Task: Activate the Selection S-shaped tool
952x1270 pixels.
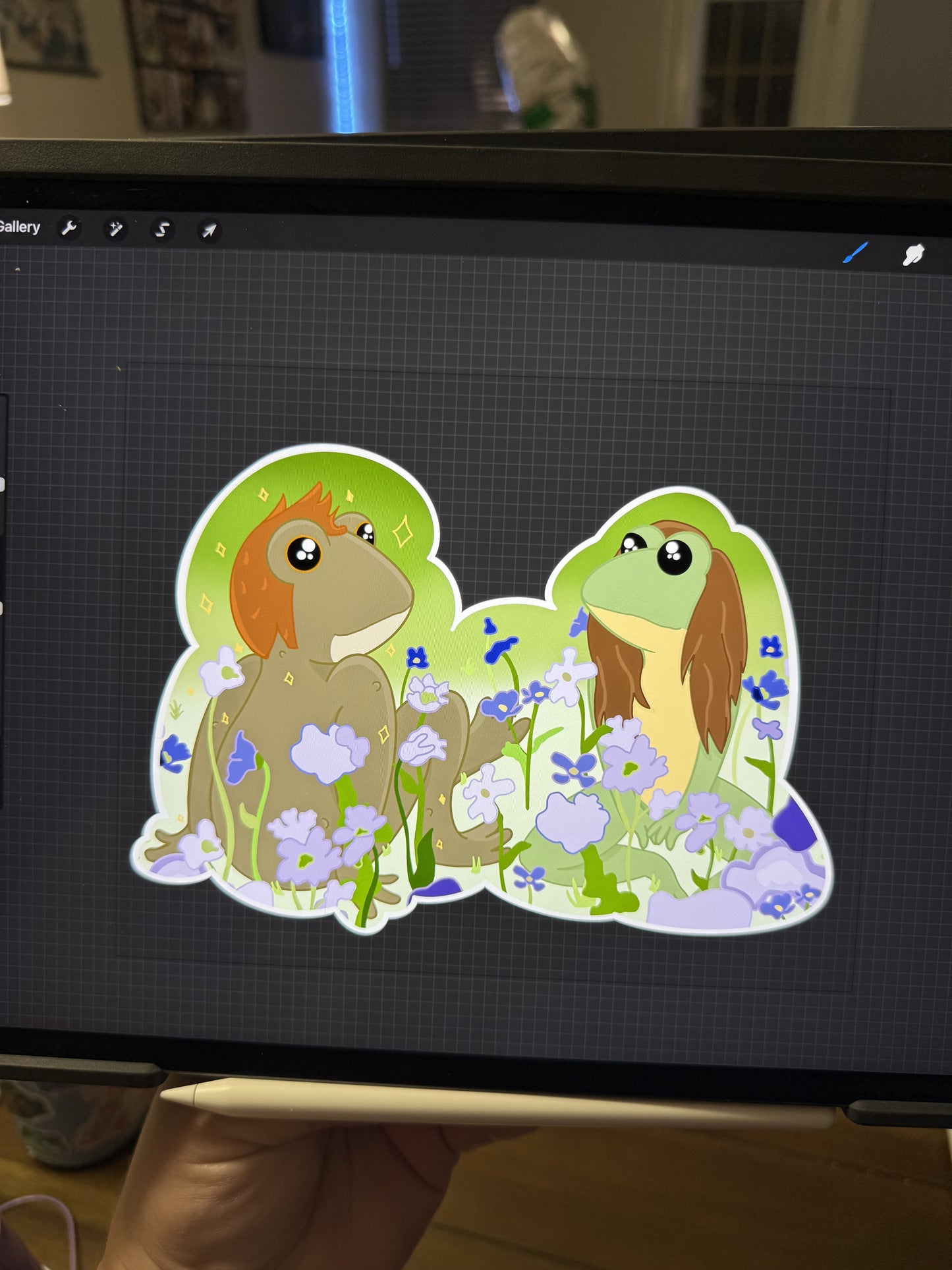Action: pos(162,230)
